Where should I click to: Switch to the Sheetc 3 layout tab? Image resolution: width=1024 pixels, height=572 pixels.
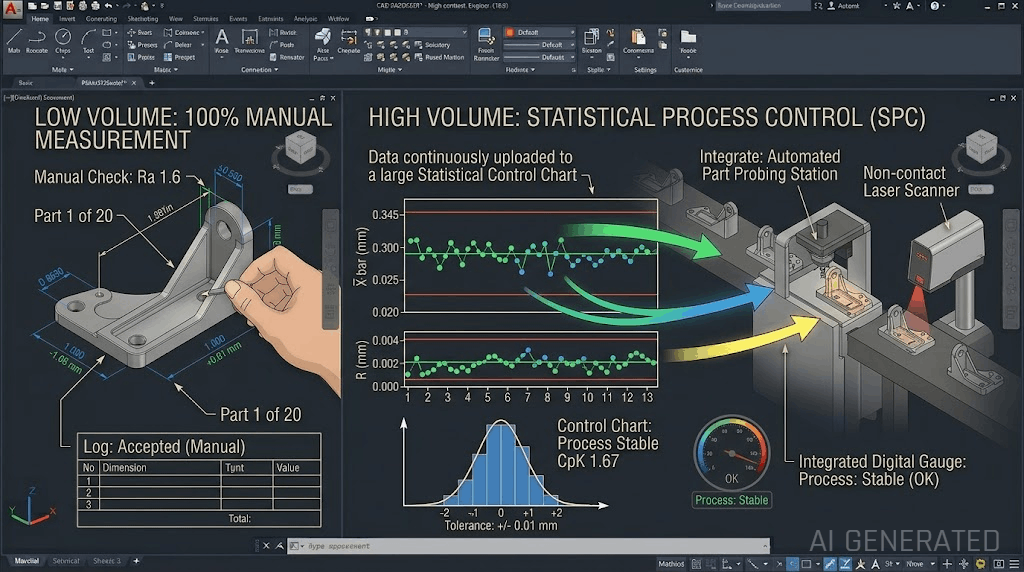107,561
